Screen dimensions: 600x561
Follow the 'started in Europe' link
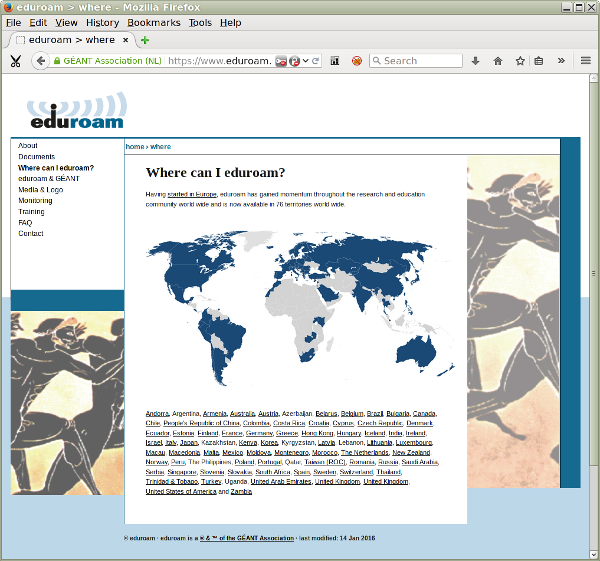[192, 194]
